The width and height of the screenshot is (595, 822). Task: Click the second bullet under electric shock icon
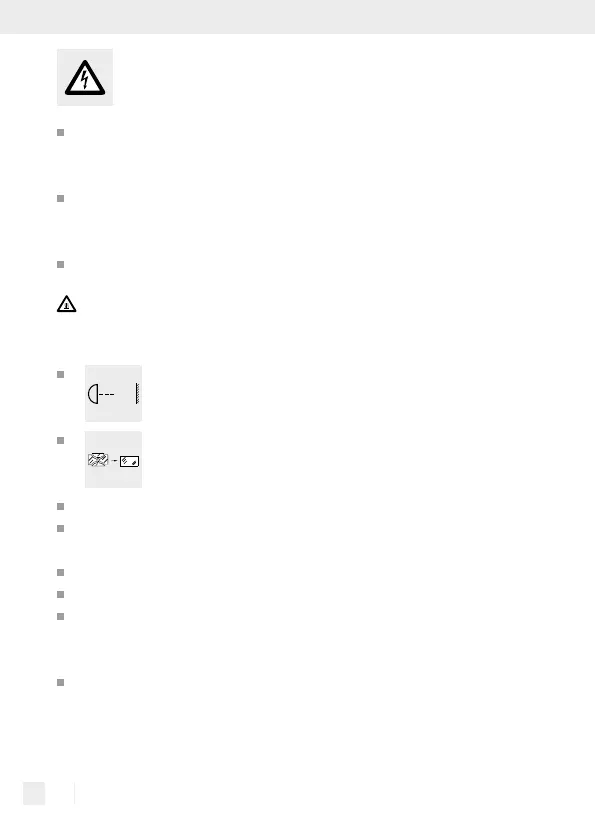tap(60, 199)
